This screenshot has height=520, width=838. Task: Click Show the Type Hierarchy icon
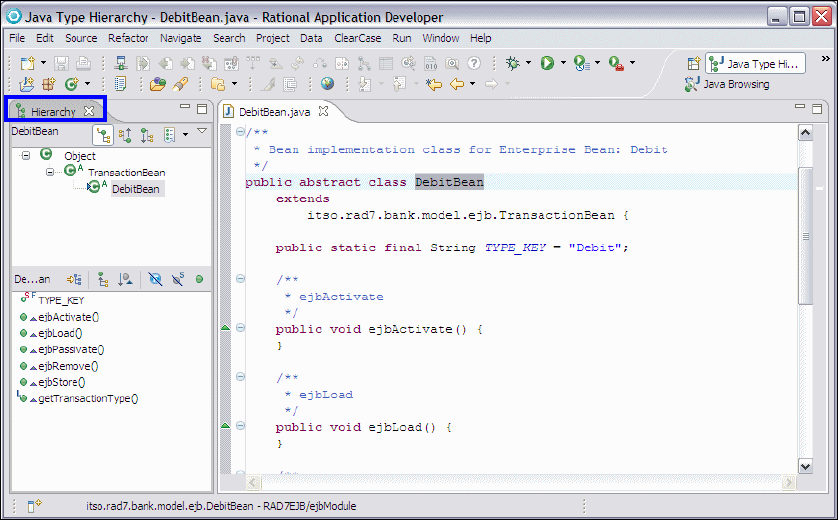[102, 134]
